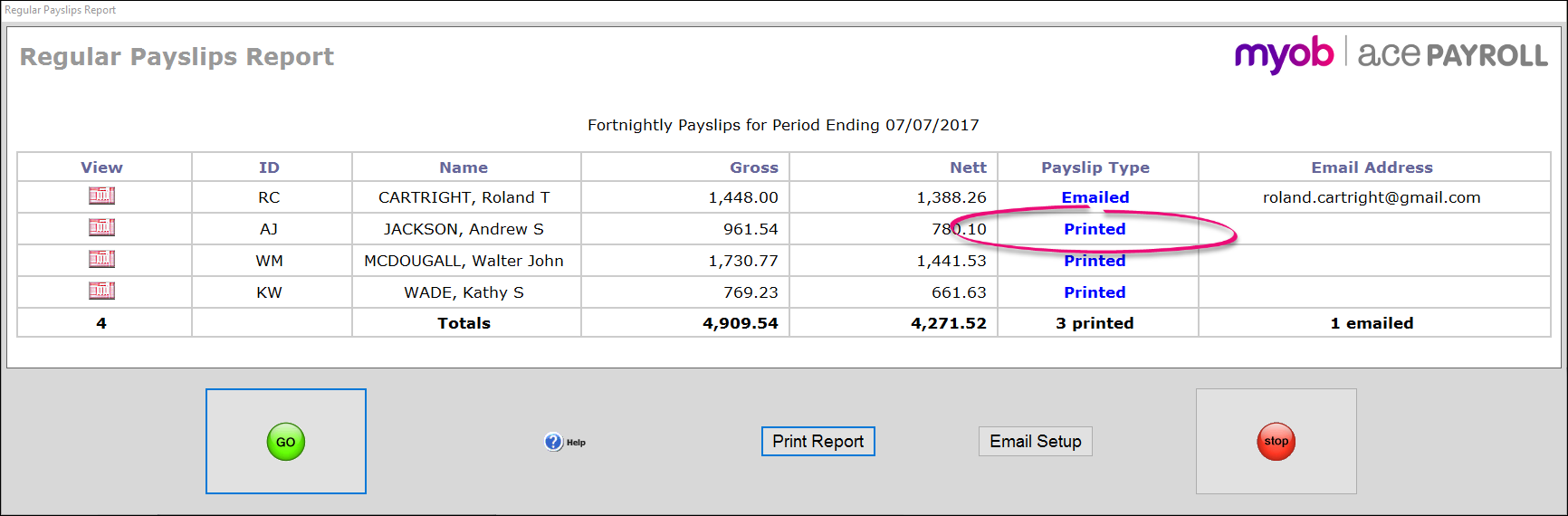Click the name MCDOUGALL, Walter John
The width and height of the screenshot is (1568, 516).
coord(464,261)
